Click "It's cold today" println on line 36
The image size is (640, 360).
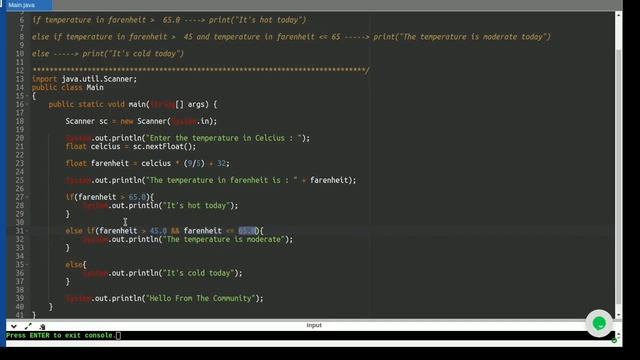click(162, 273)
